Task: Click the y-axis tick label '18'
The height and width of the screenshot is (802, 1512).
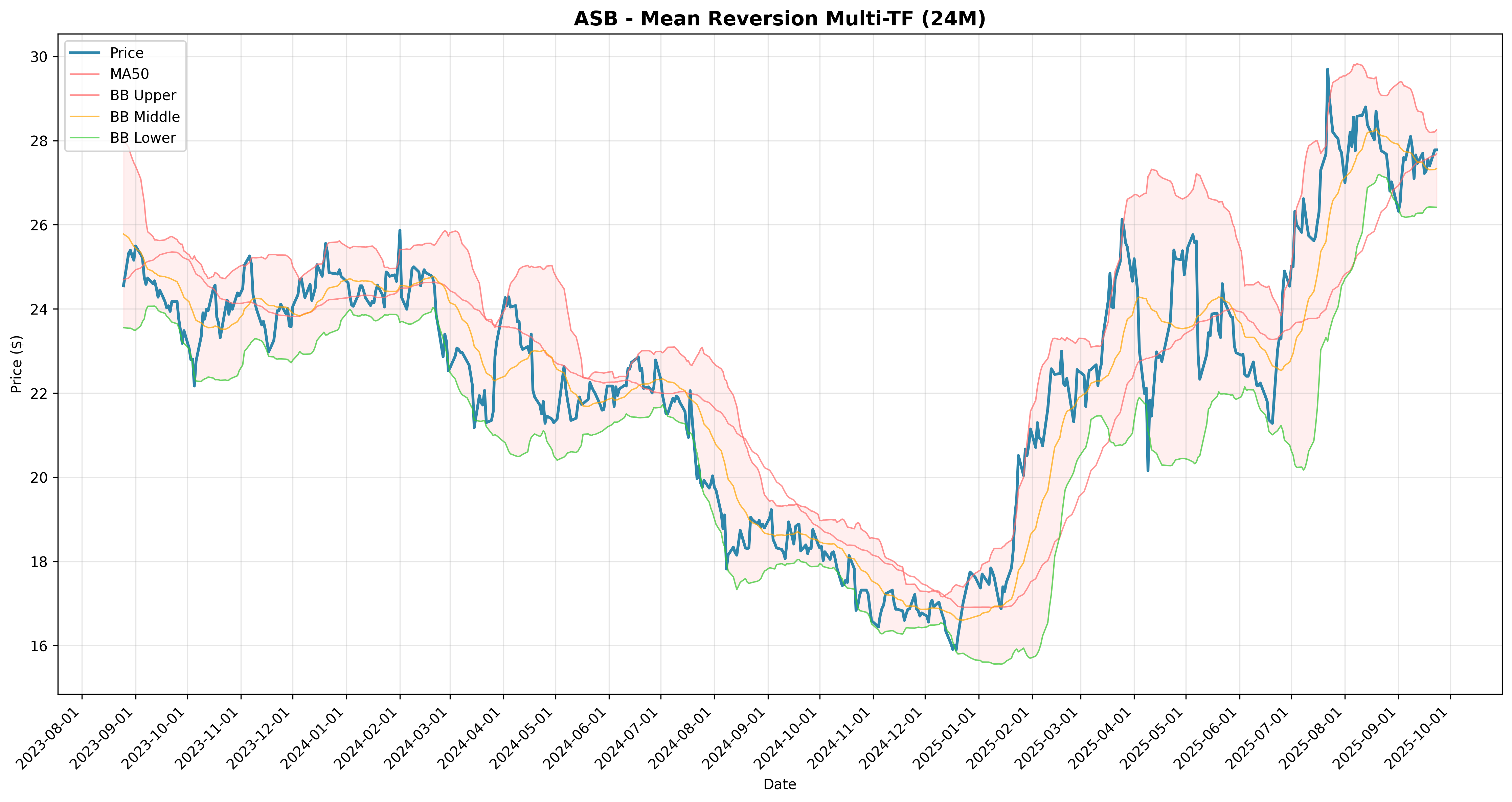Action: click(39, 562)
